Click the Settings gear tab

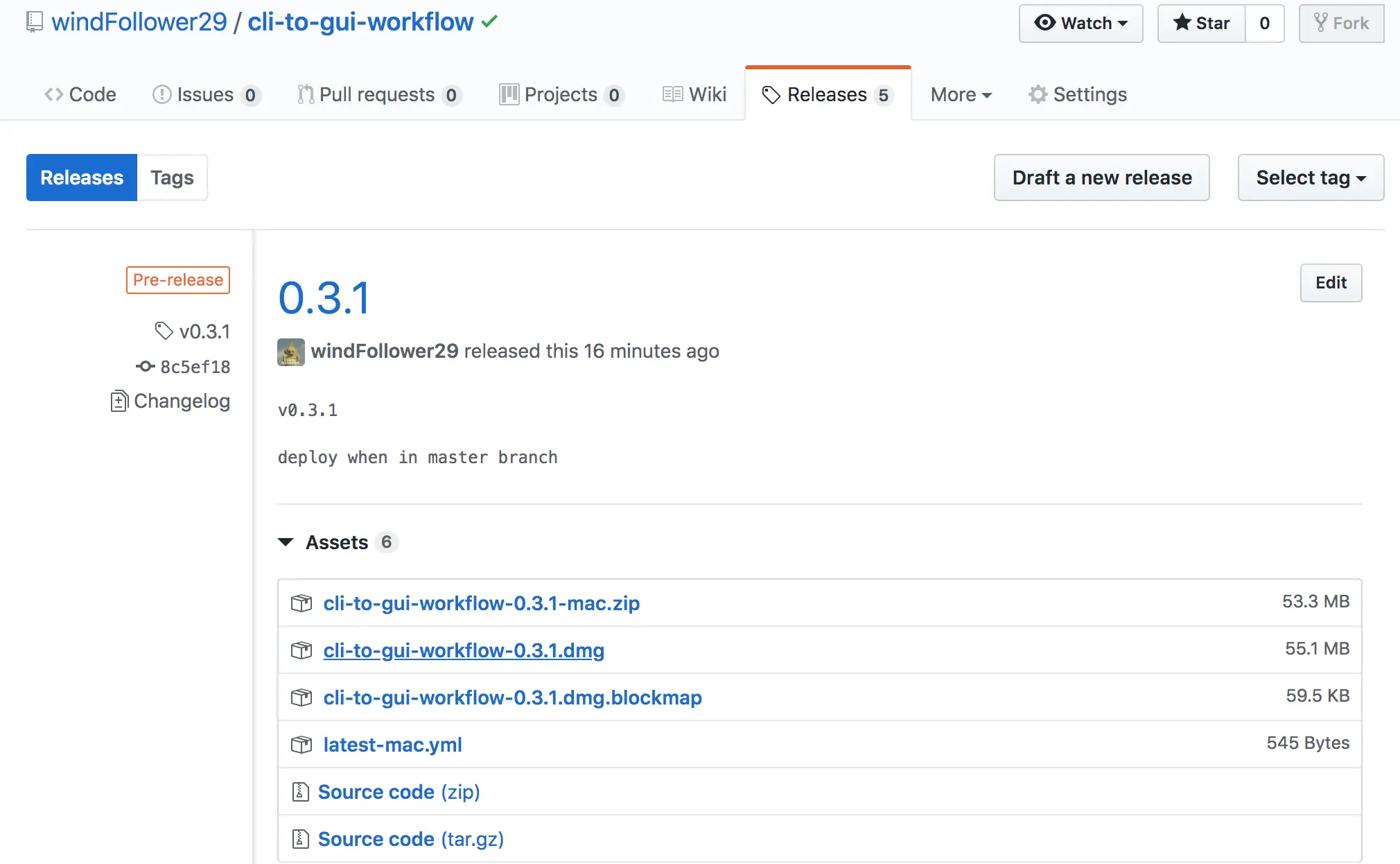click(1078, 94)
